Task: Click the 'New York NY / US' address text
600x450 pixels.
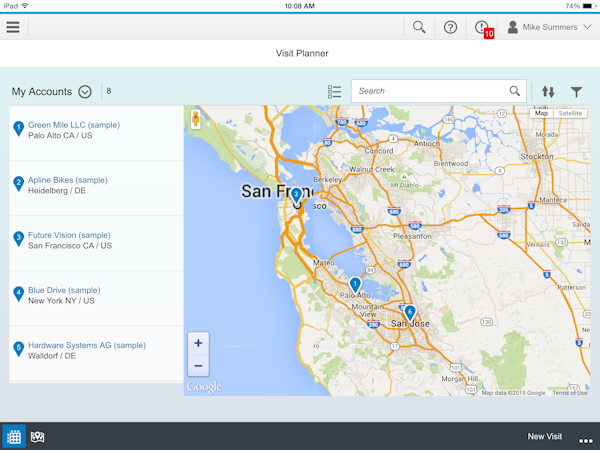Action: [x=61, y=301]
